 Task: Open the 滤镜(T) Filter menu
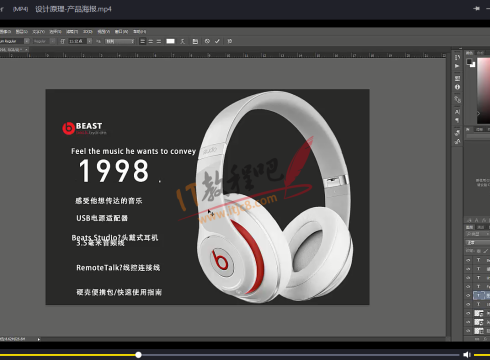tap(72, 32)
